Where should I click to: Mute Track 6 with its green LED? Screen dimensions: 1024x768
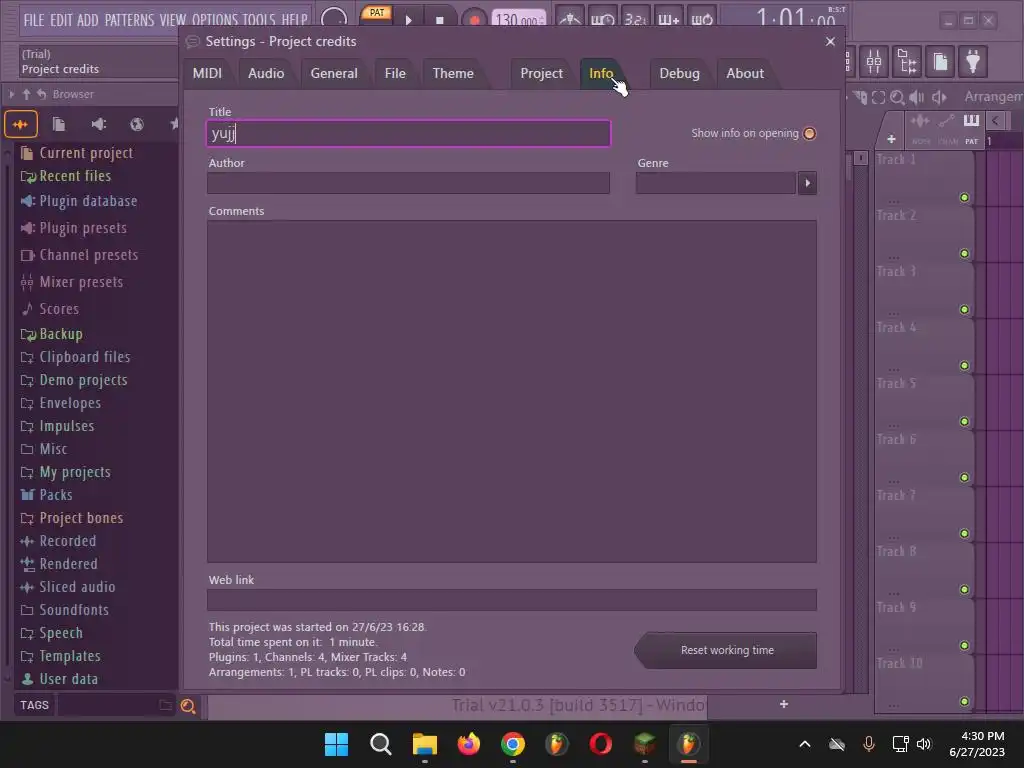(x=964, y=477)
